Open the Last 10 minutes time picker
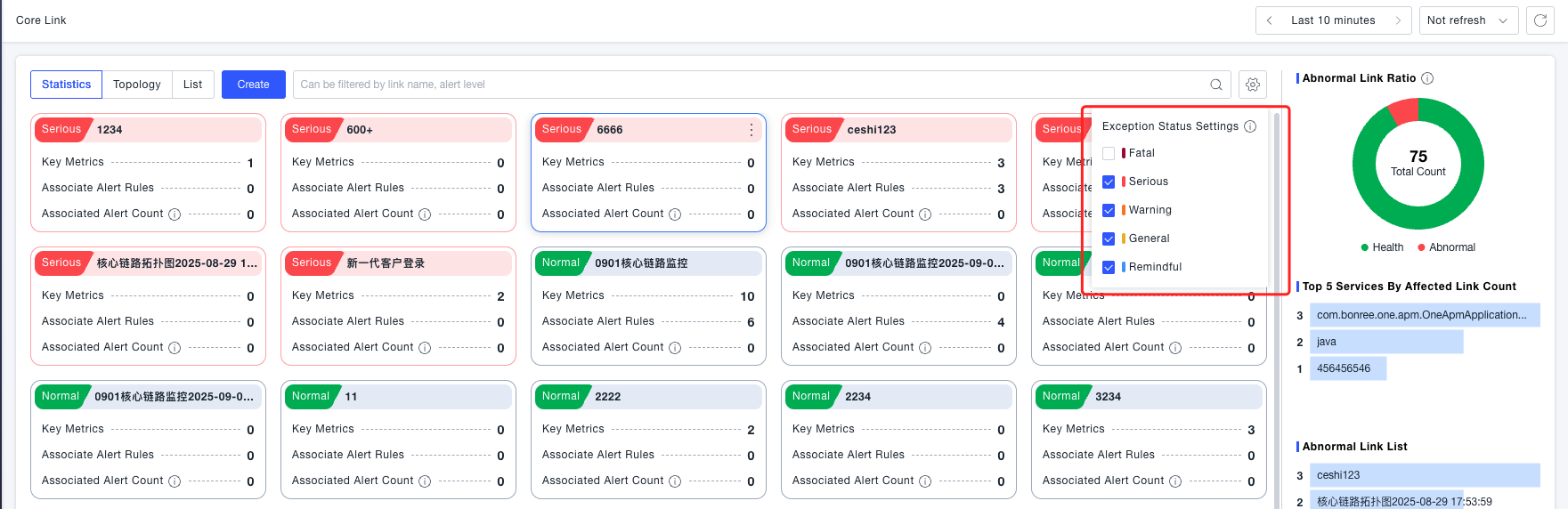 pos(1333,20)
